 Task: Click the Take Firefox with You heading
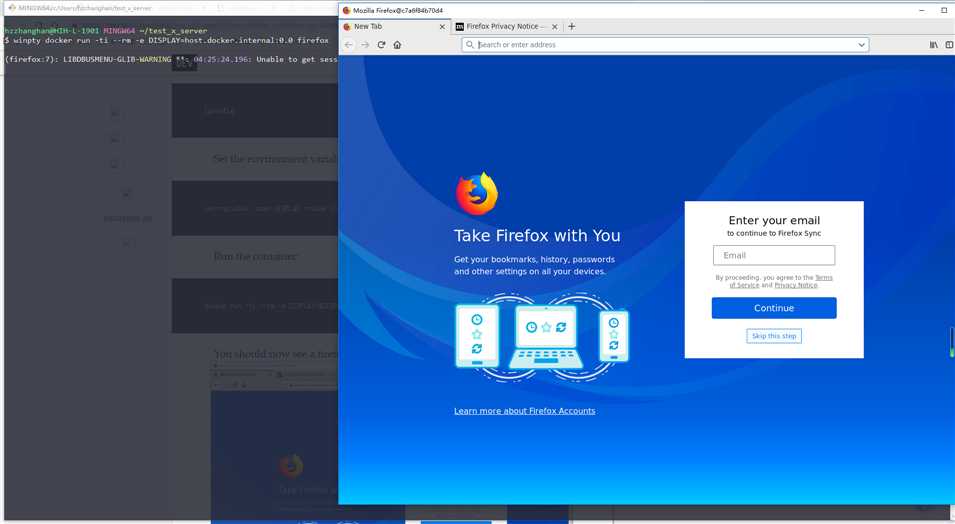click(537, 236)
